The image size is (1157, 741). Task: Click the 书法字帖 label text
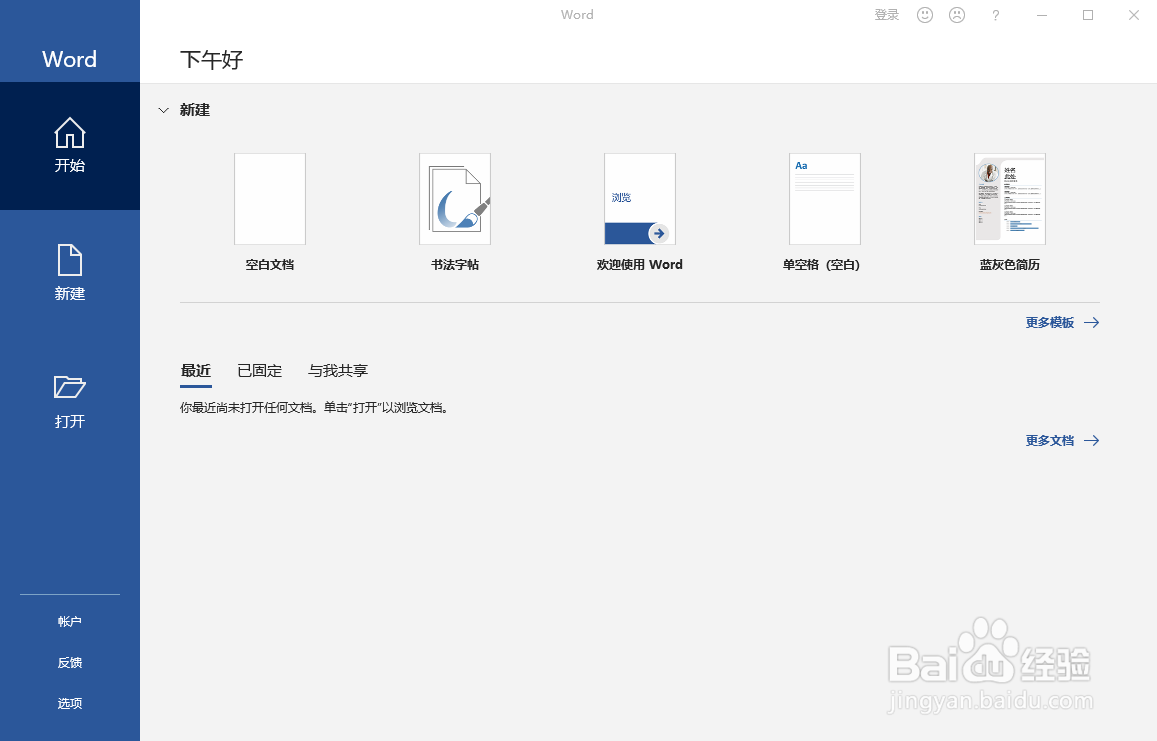tap(455, 264)
